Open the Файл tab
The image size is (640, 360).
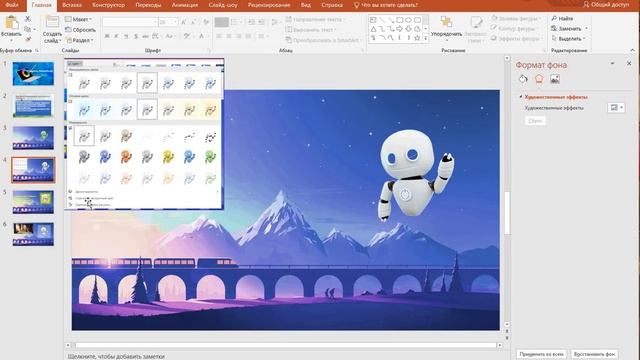click(12, 5)
